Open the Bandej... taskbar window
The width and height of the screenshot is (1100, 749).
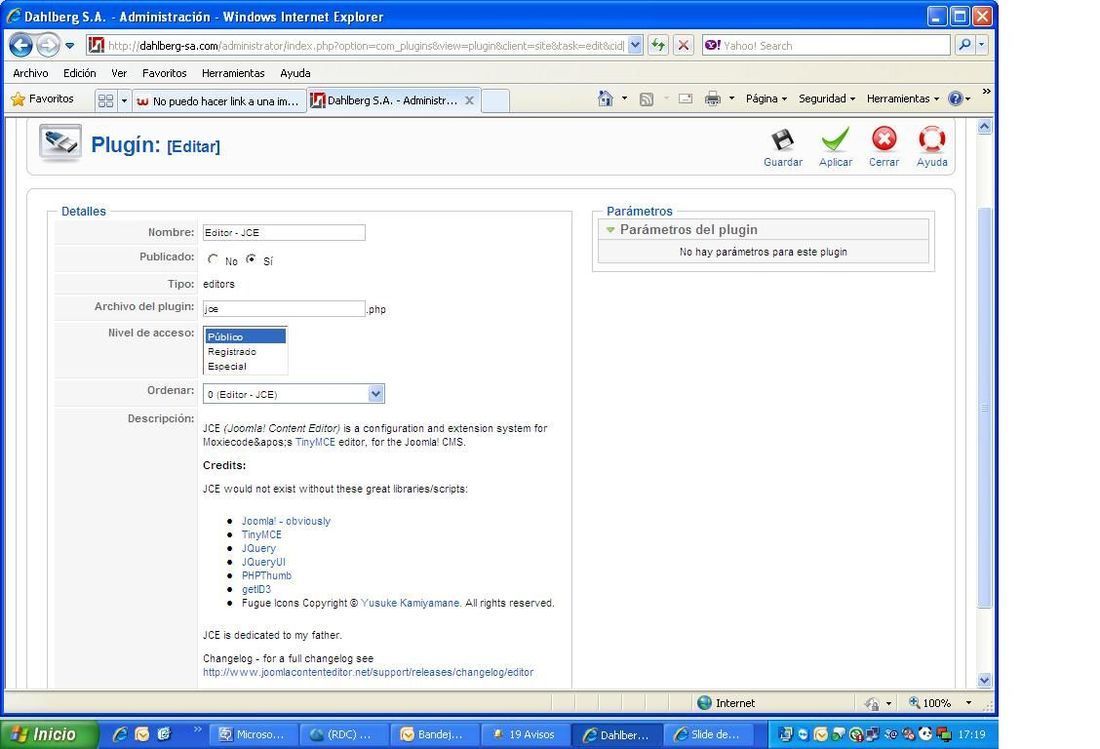pyautogui.click(x=434, y=734)
